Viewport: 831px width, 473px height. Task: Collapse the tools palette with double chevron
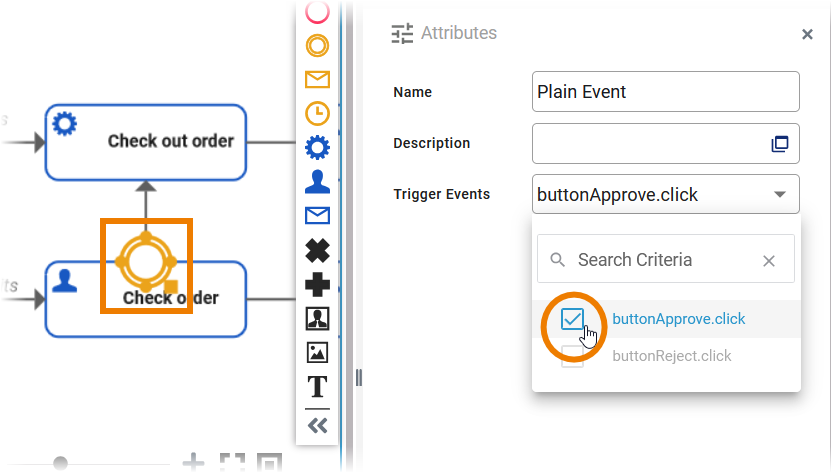click(x=317, y=426)
